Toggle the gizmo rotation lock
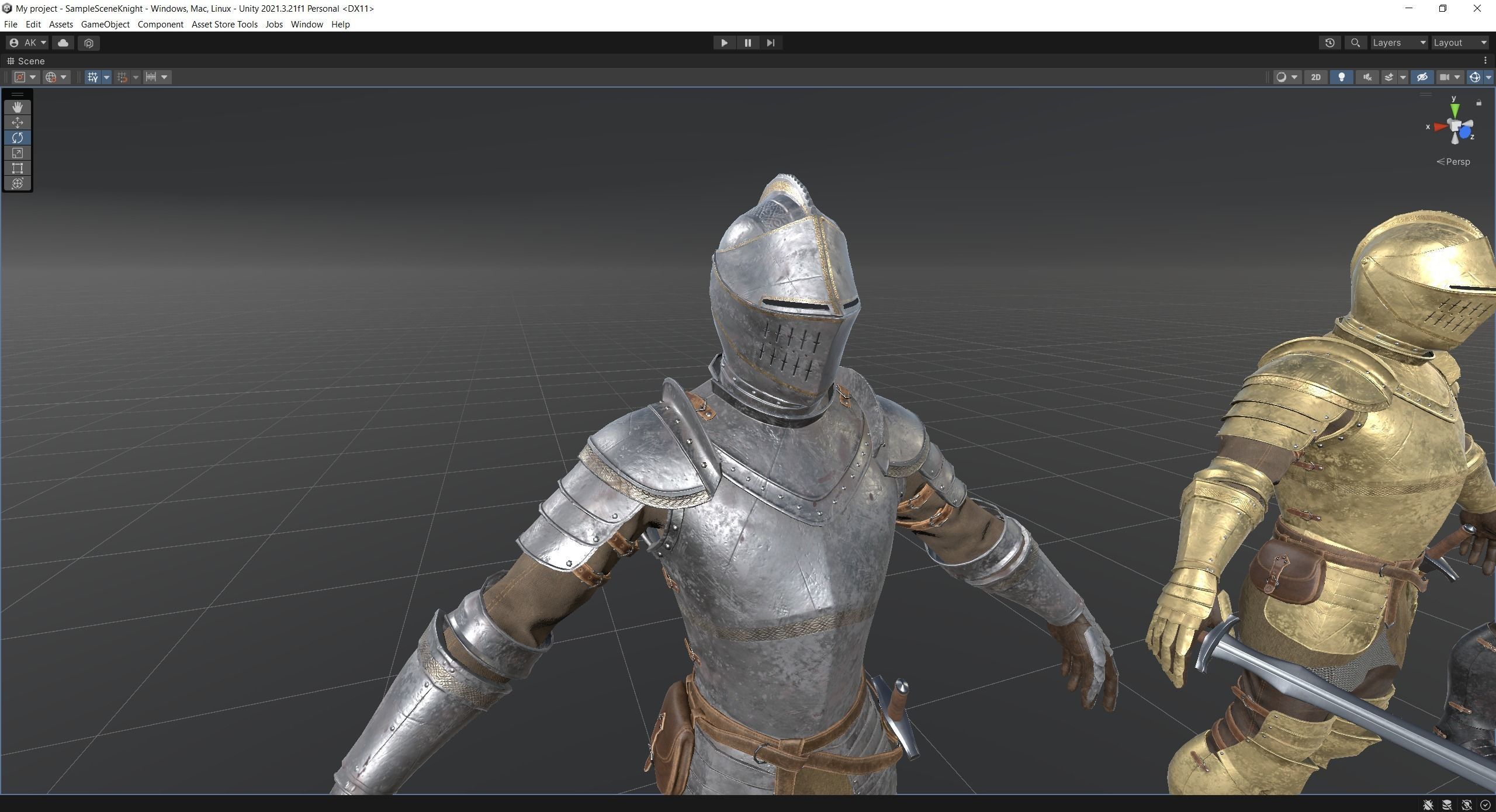 tap(1478, 103)
